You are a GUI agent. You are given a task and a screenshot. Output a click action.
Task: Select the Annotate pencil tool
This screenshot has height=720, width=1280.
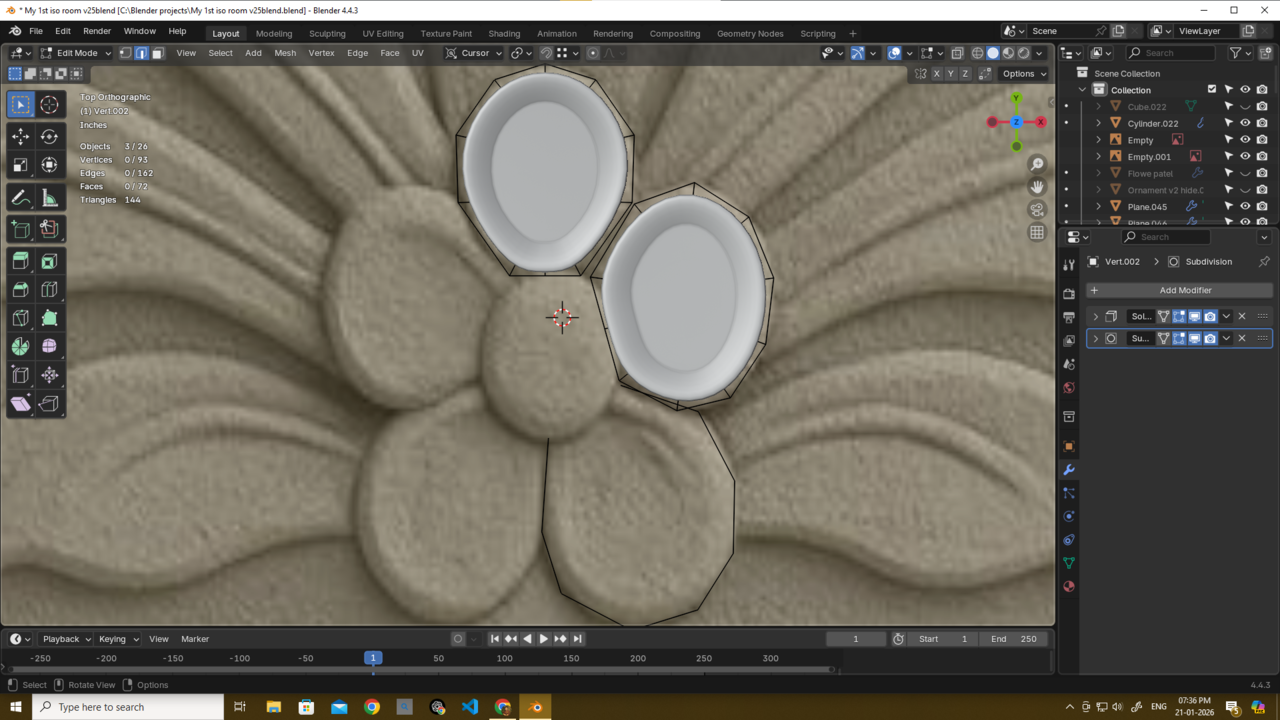pos(20,198)
